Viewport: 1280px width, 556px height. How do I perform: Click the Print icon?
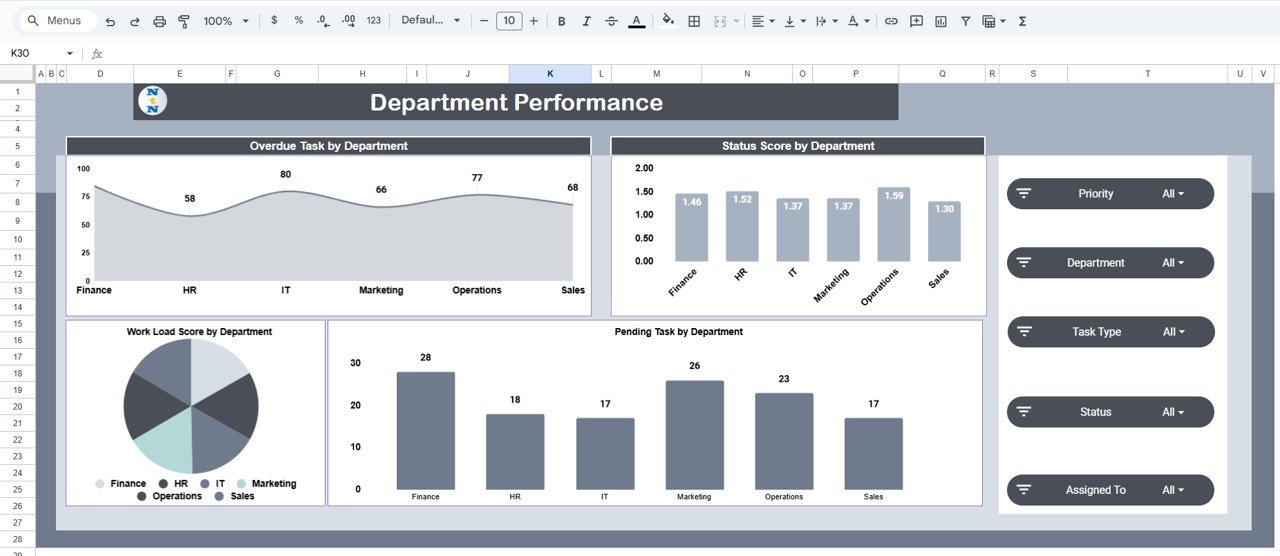coord(159,21)
